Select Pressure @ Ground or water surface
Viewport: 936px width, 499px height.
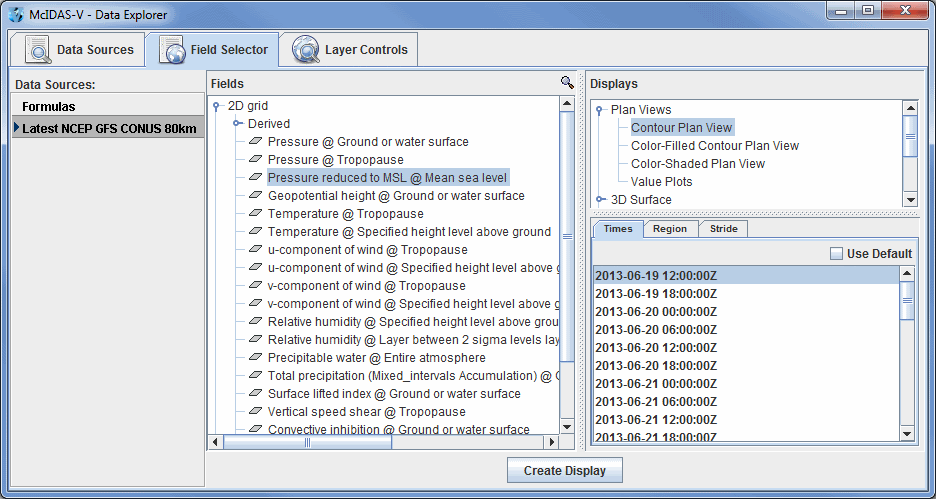[x=368, y=142]
